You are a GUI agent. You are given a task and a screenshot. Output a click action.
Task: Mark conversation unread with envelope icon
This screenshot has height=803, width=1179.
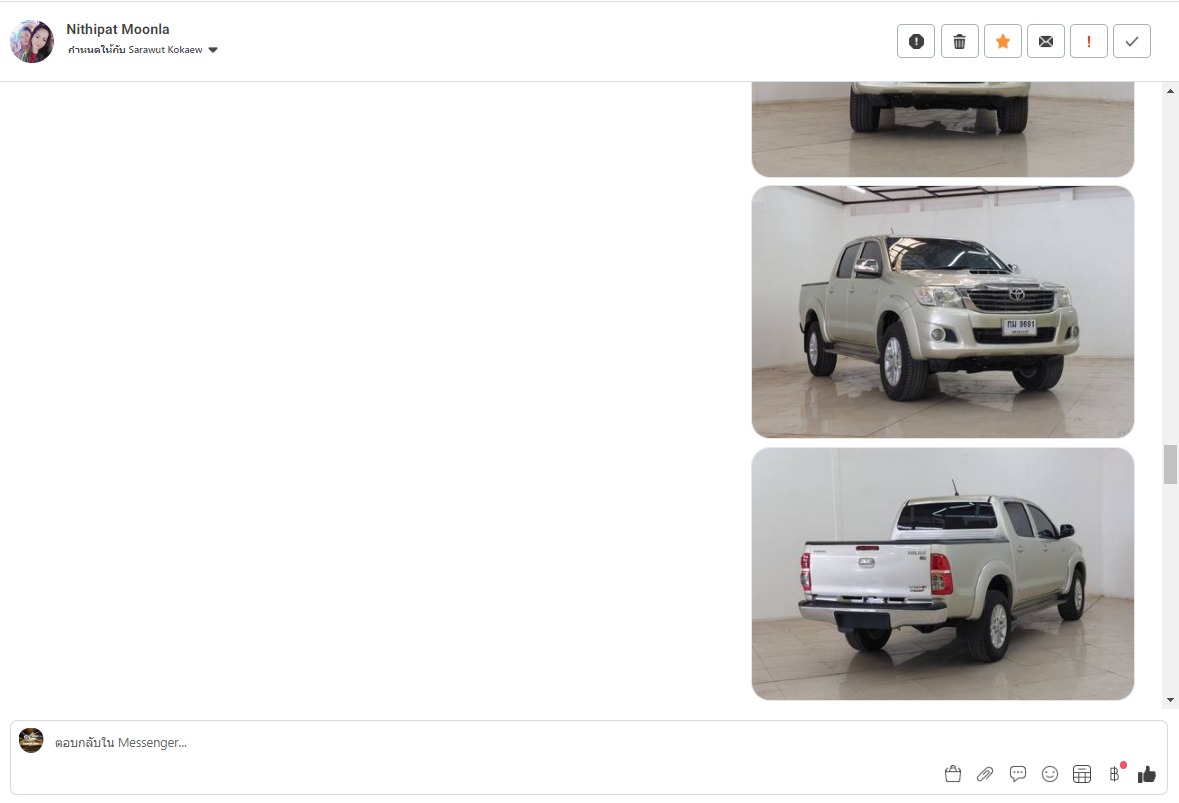(1045, 41)
